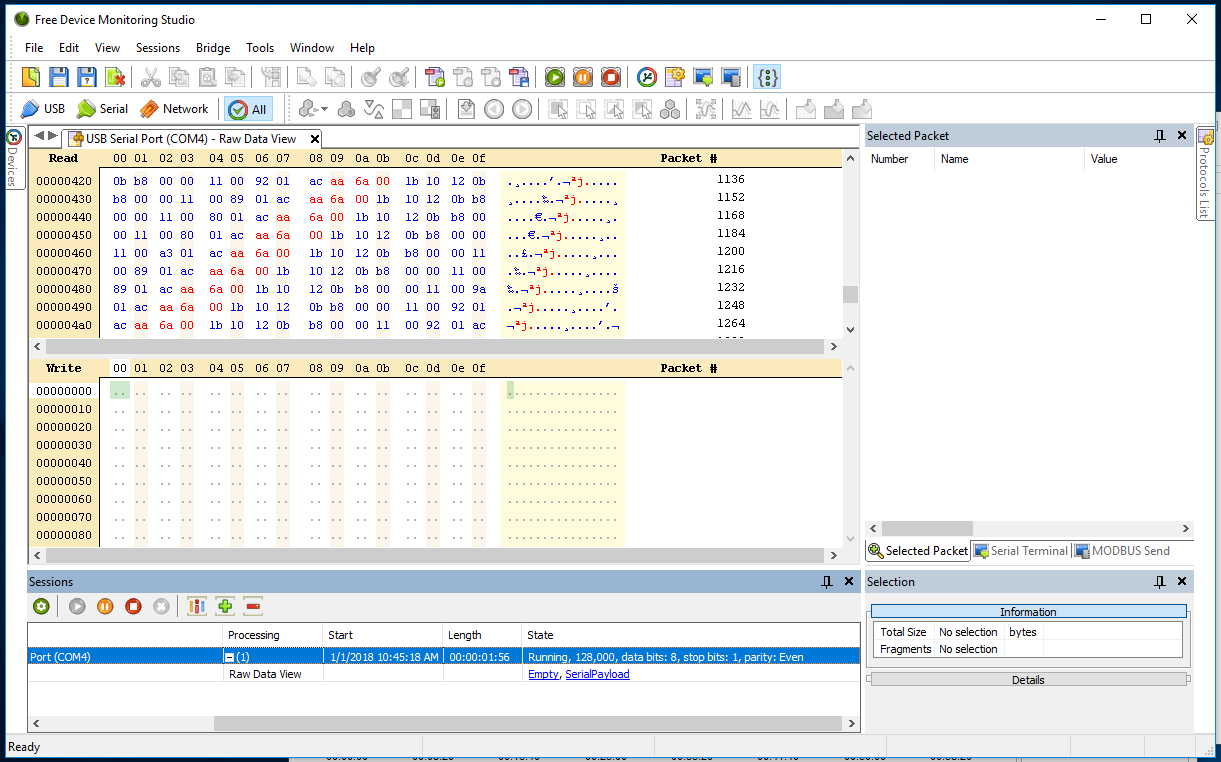Click the Pause icon in Sessions panel
The image size is (1221, 762).
pyautogui.click(x=105, y=606)
